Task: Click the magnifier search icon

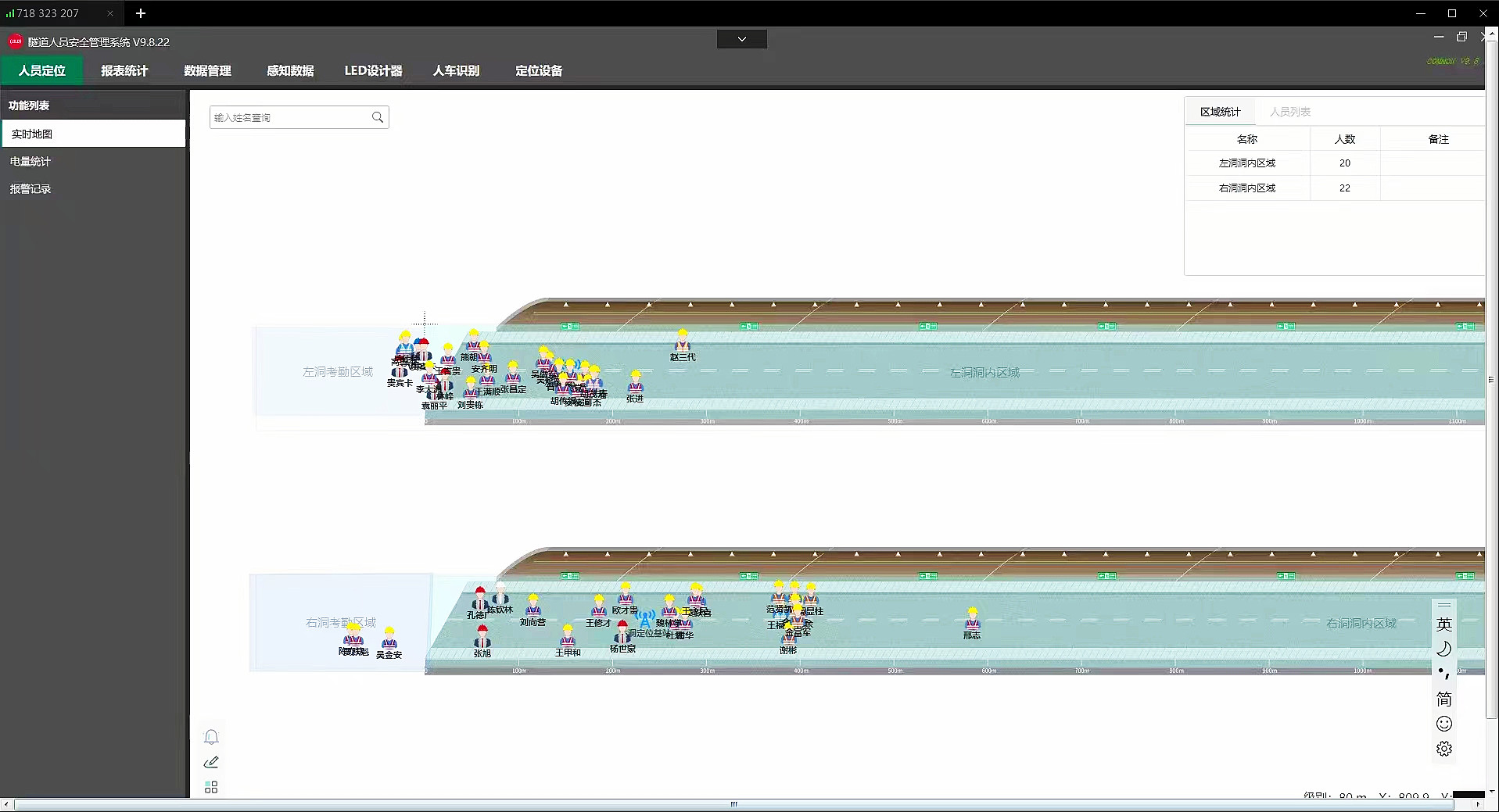Action: tap(378, 117)
